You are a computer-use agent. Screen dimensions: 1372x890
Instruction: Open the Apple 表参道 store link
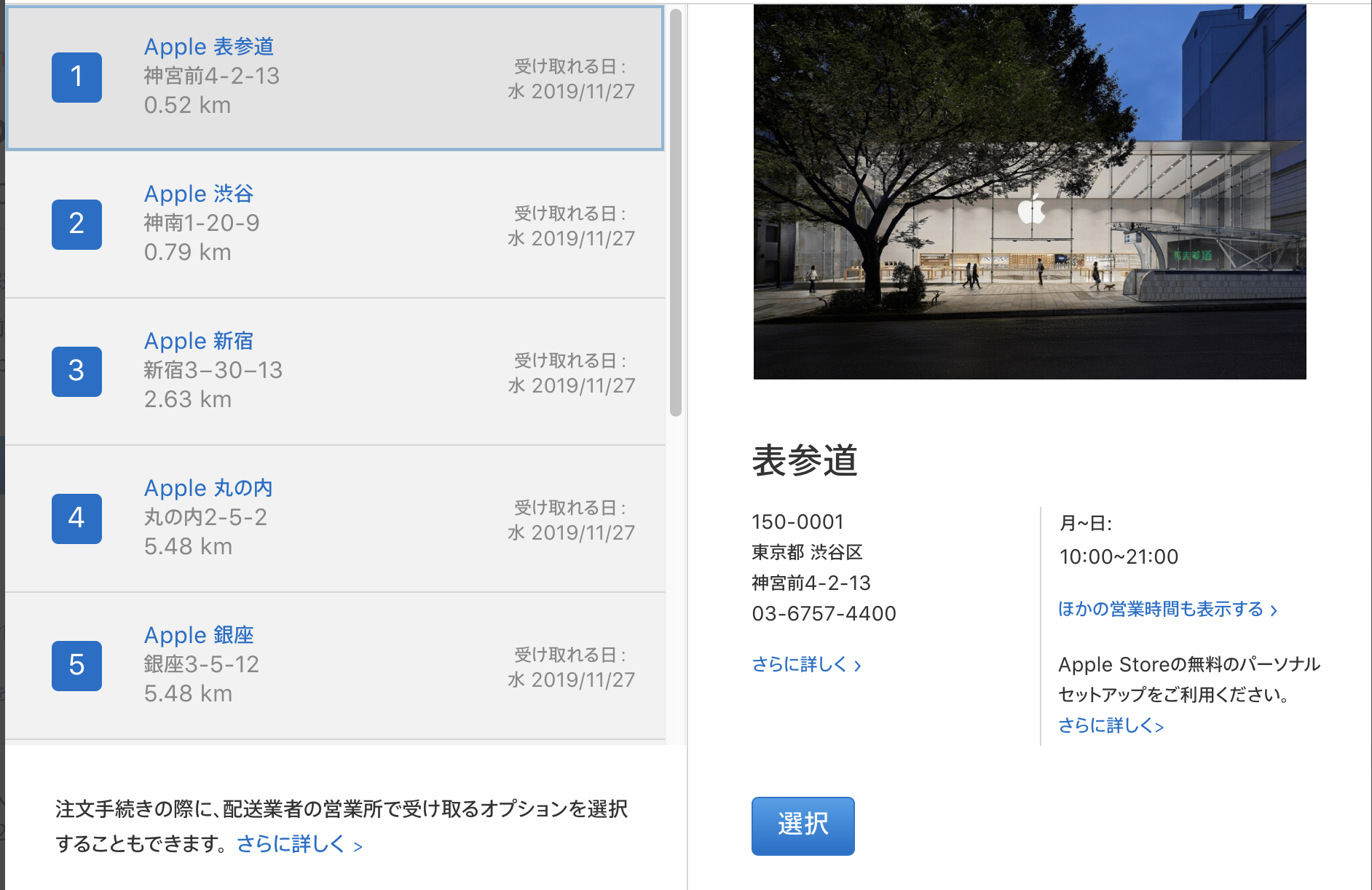click(208, 47)
